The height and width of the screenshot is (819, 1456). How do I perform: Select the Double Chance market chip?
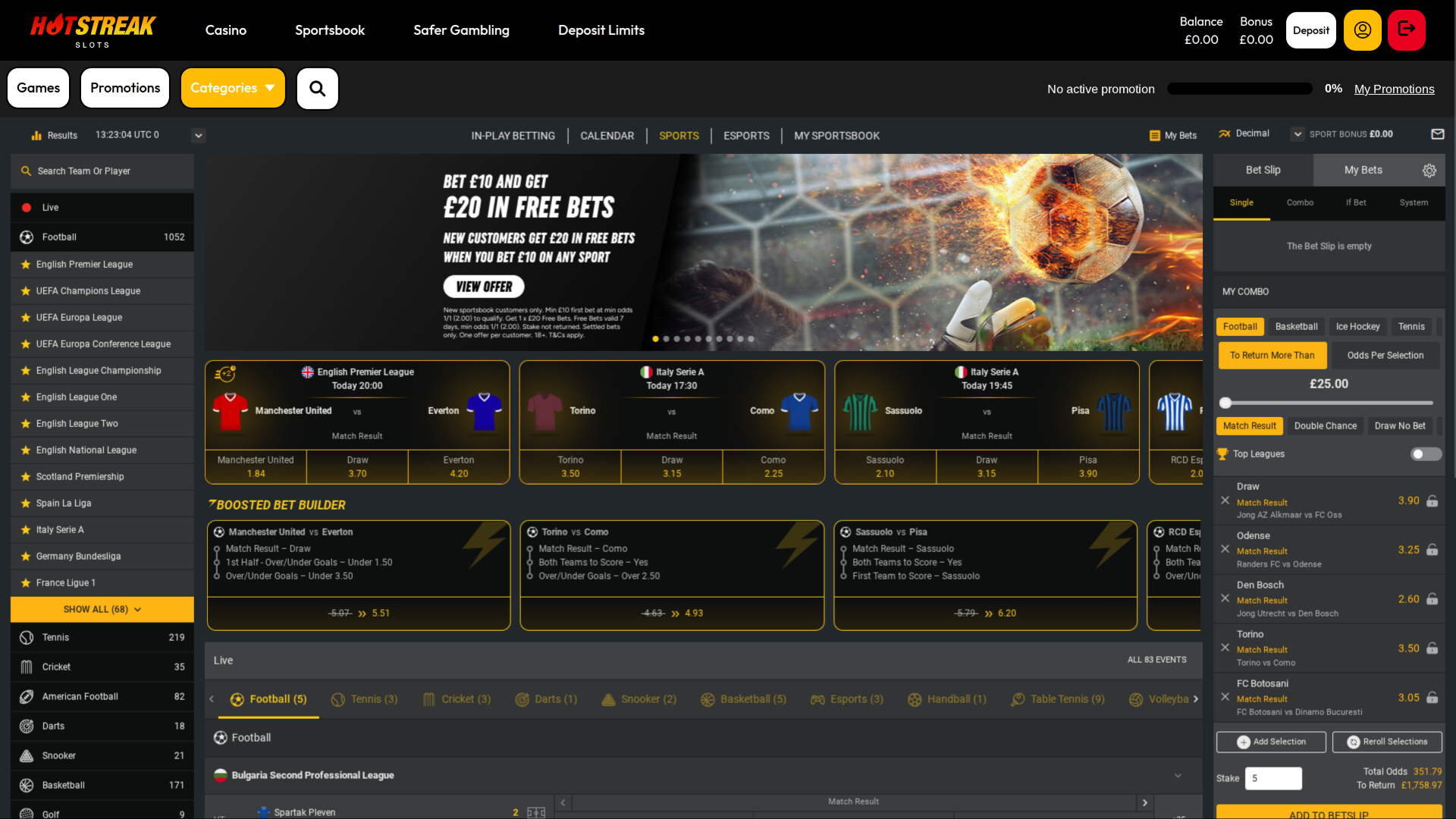(x=1325, y=425)
